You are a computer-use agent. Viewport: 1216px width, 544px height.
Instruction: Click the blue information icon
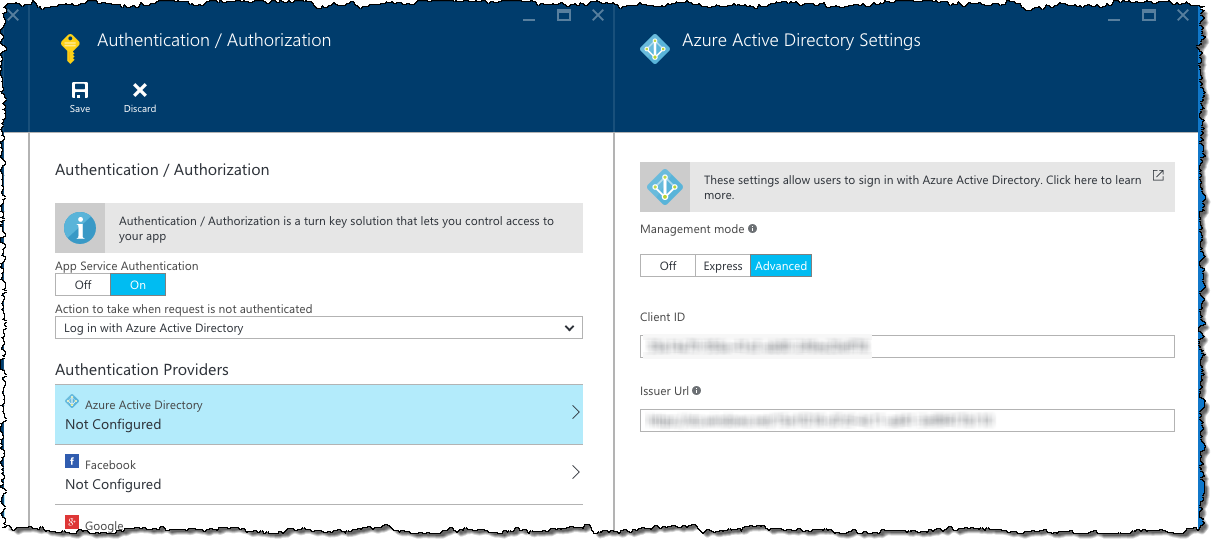[80, 228]
